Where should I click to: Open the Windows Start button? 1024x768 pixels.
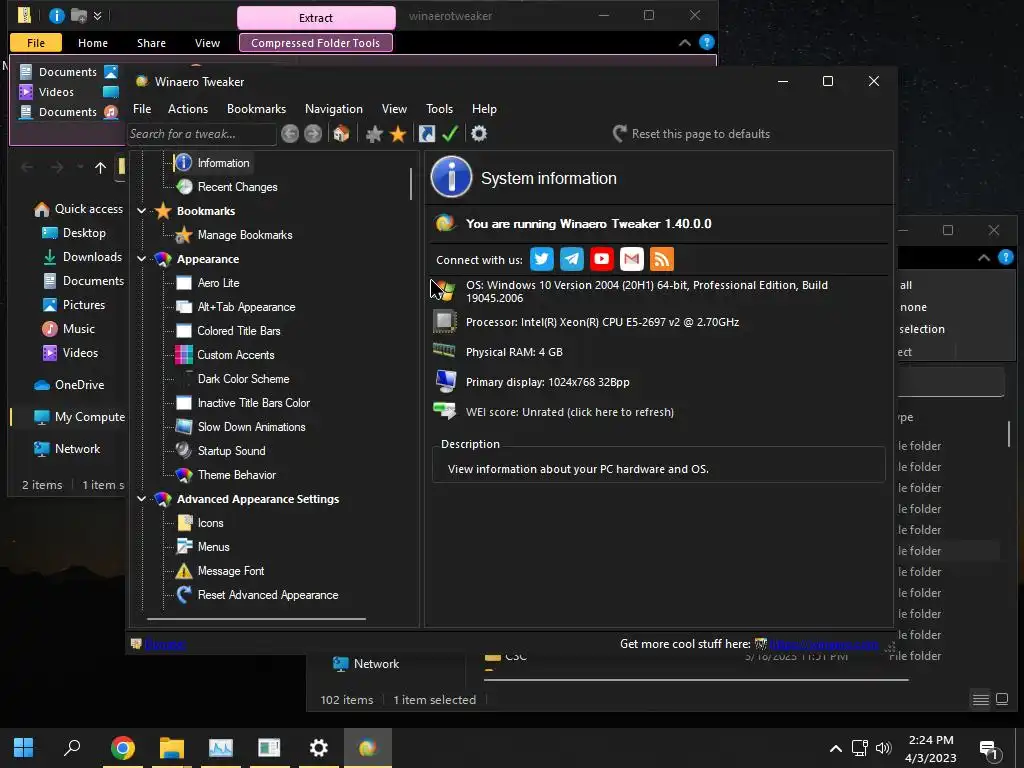coord(24,748)
